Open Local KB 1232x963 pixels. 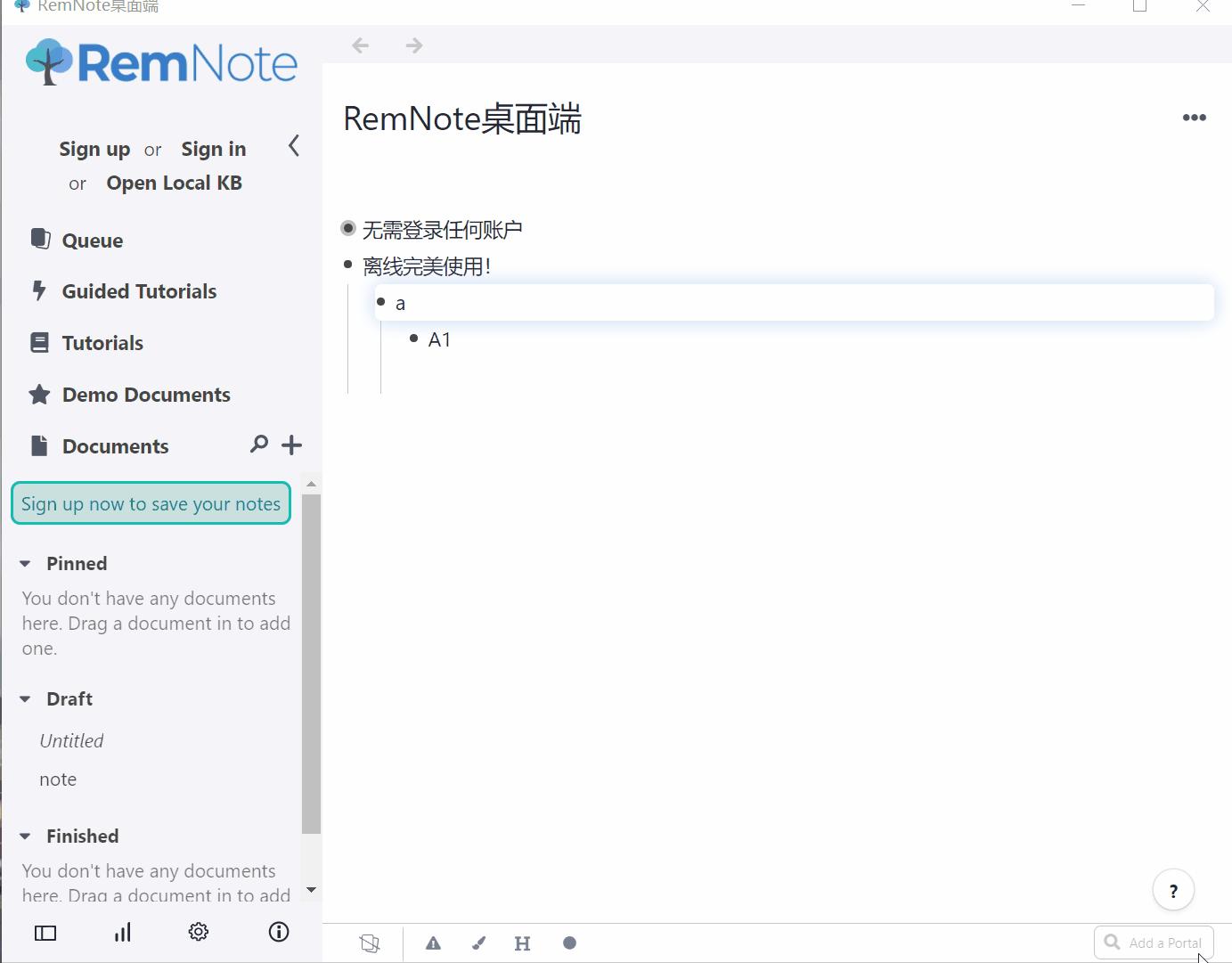pos(175,183)
